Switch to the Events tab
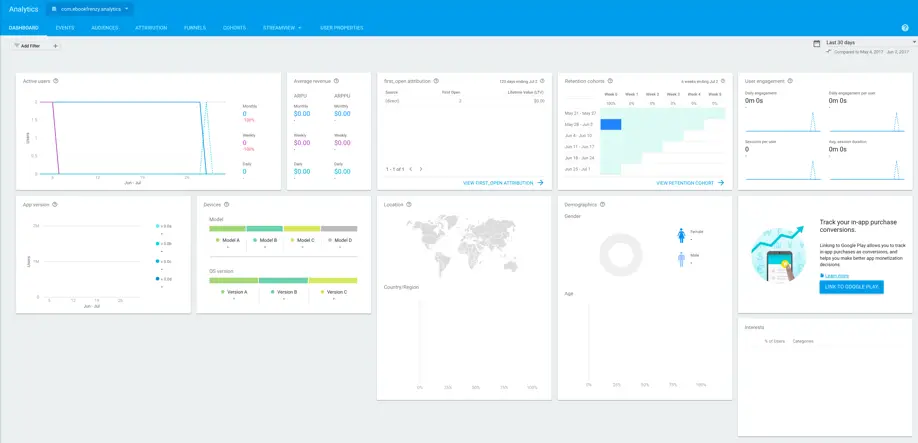 click(65, 28)
